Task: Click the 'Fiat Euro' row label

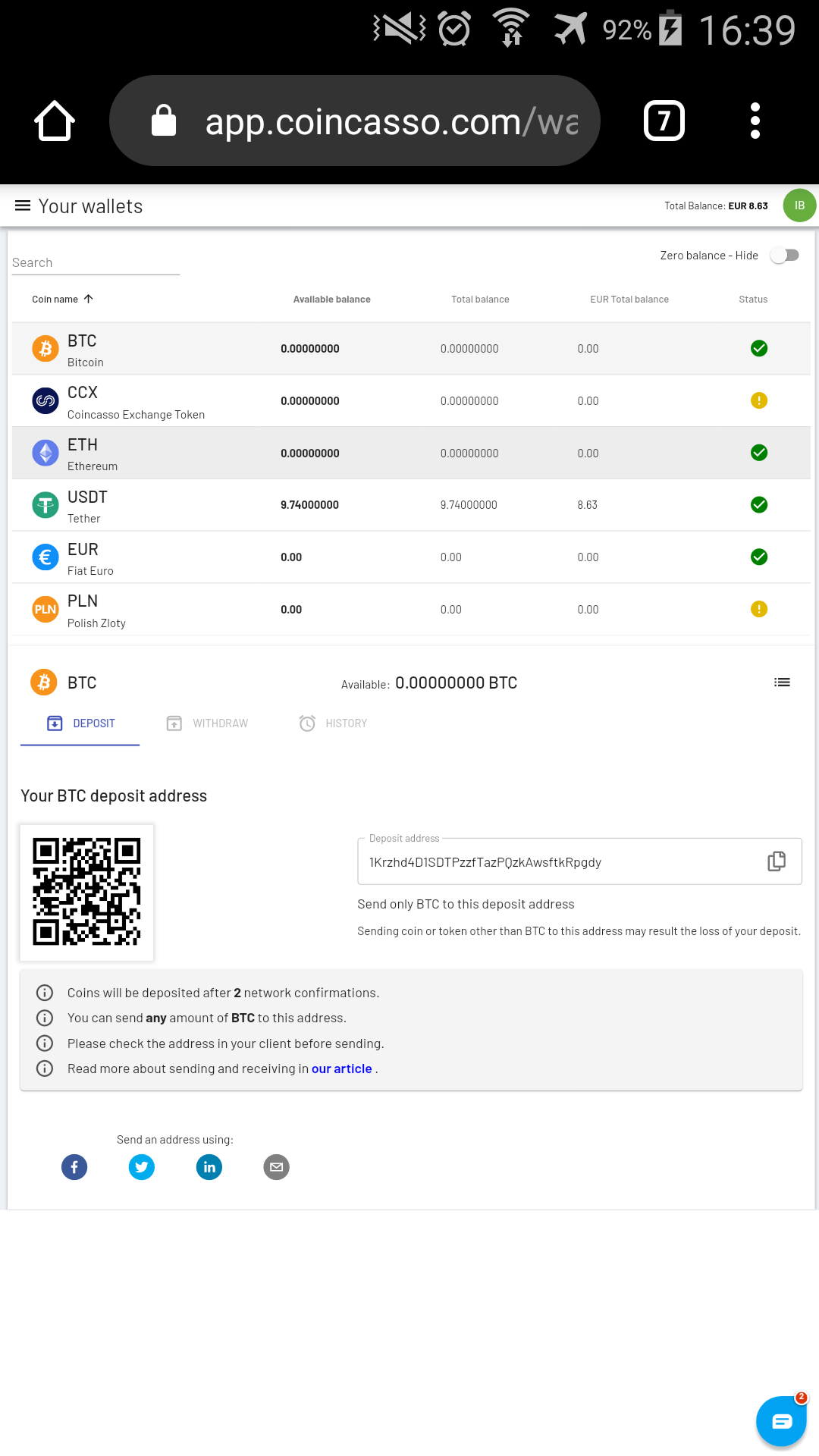Action: point(90,571)
